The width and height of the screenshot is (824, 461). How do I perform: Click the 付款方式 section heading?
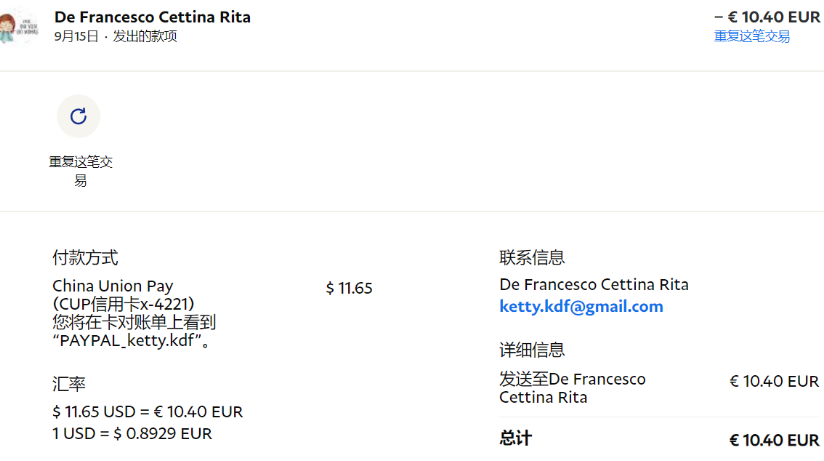[85, 258]
